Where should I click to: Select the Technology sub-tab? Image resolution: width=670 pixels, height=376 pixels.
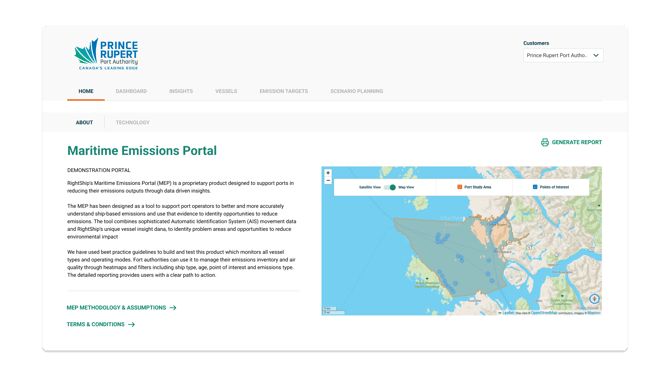pos(132,123)
